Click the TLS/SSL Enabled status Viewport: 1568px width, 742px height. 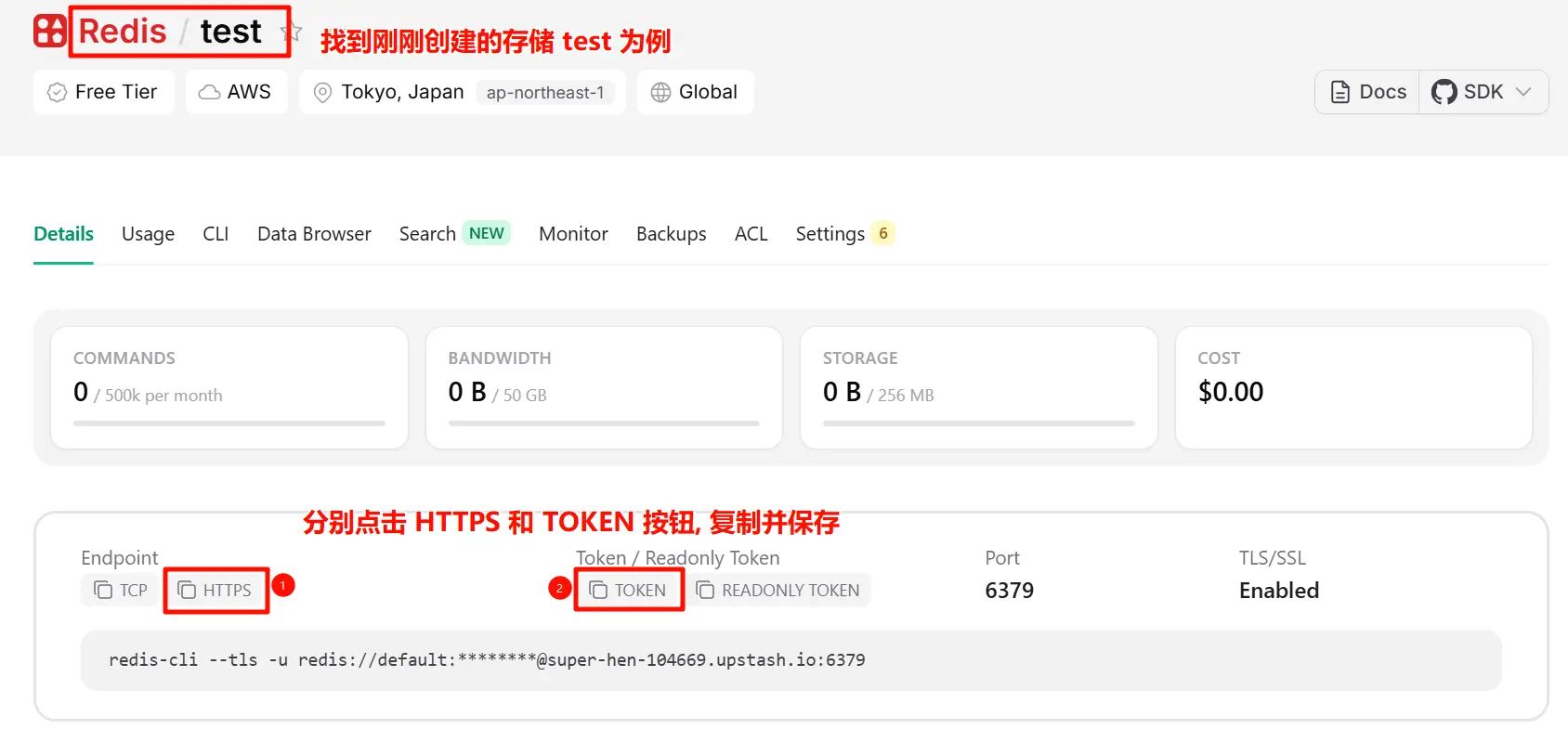tap(1279, 591)
